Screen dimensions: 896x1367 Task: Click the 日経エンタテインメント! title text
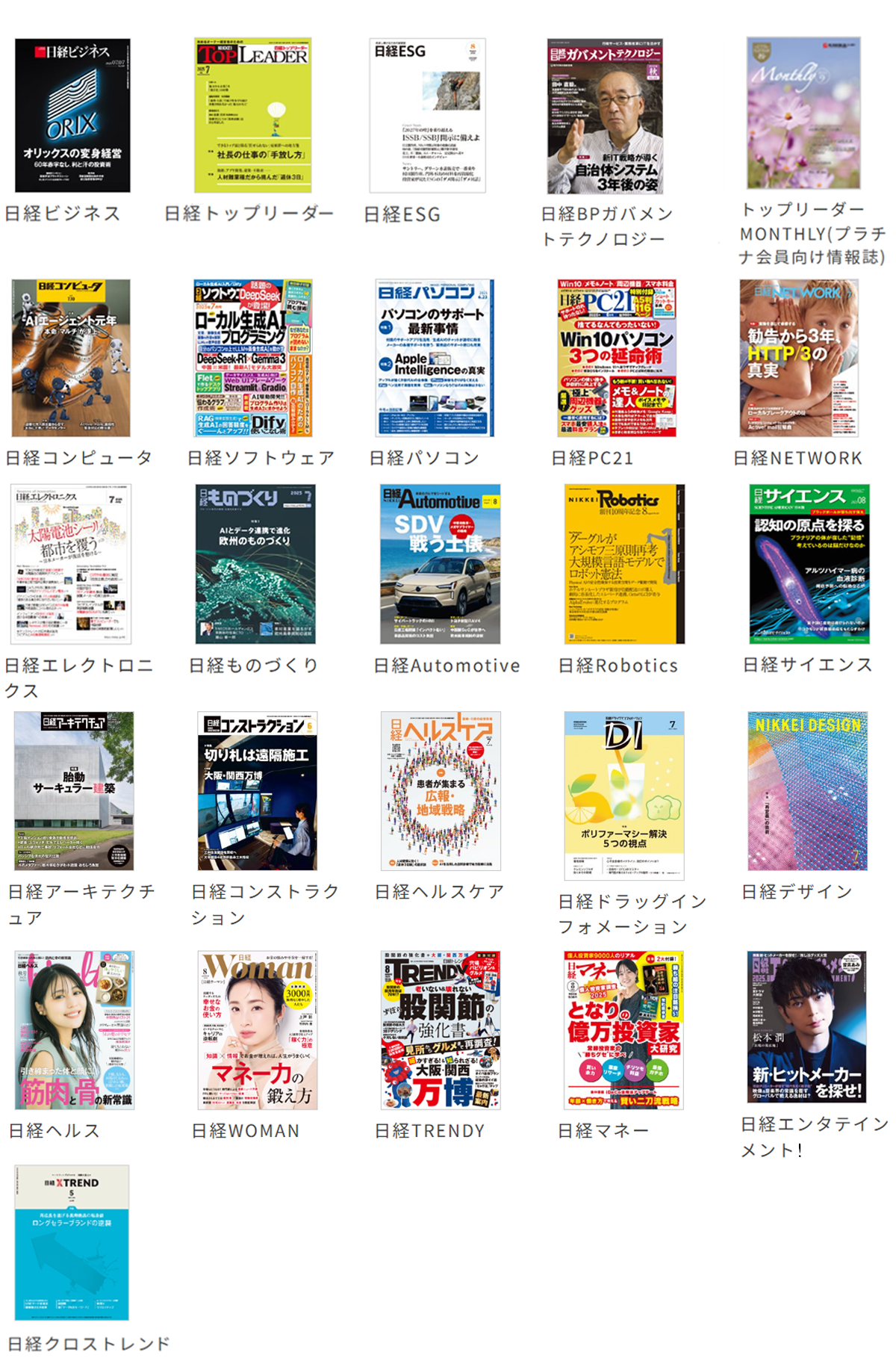tap(815, 1137)
